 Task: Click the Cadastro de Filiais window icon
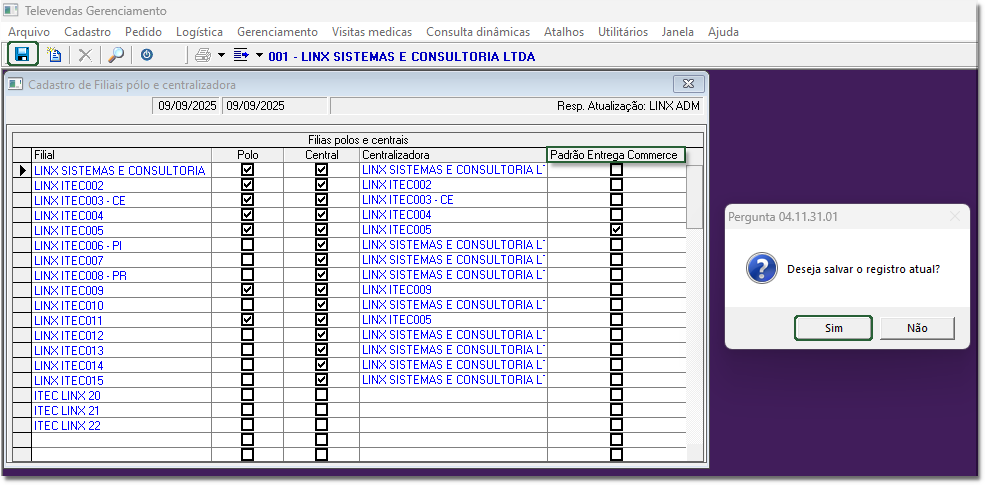15,84
